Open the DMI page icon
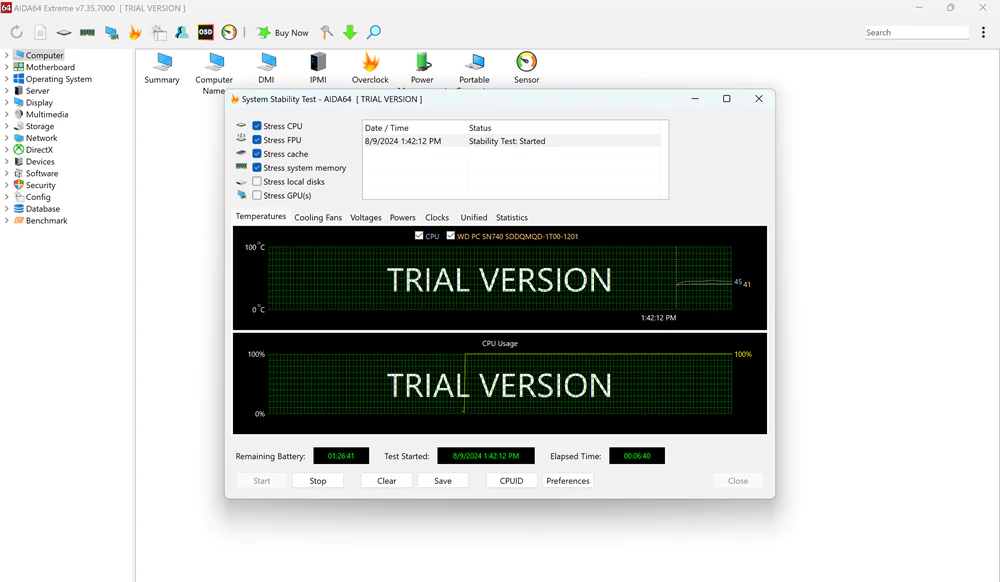 click(x=267, y=68)
